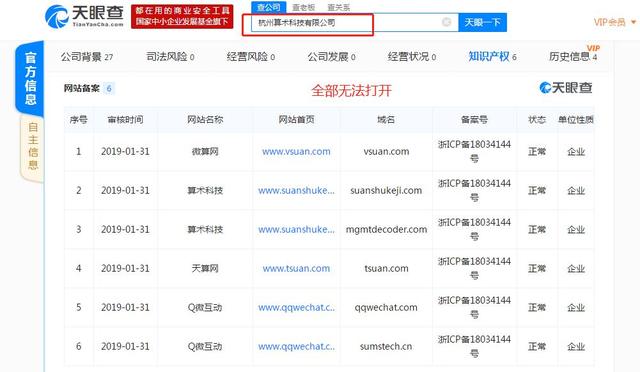Viewport: 640px width, 372px height.
Task: Open the www.vsuan.com homepage link
Action: (x=296, y=151)
